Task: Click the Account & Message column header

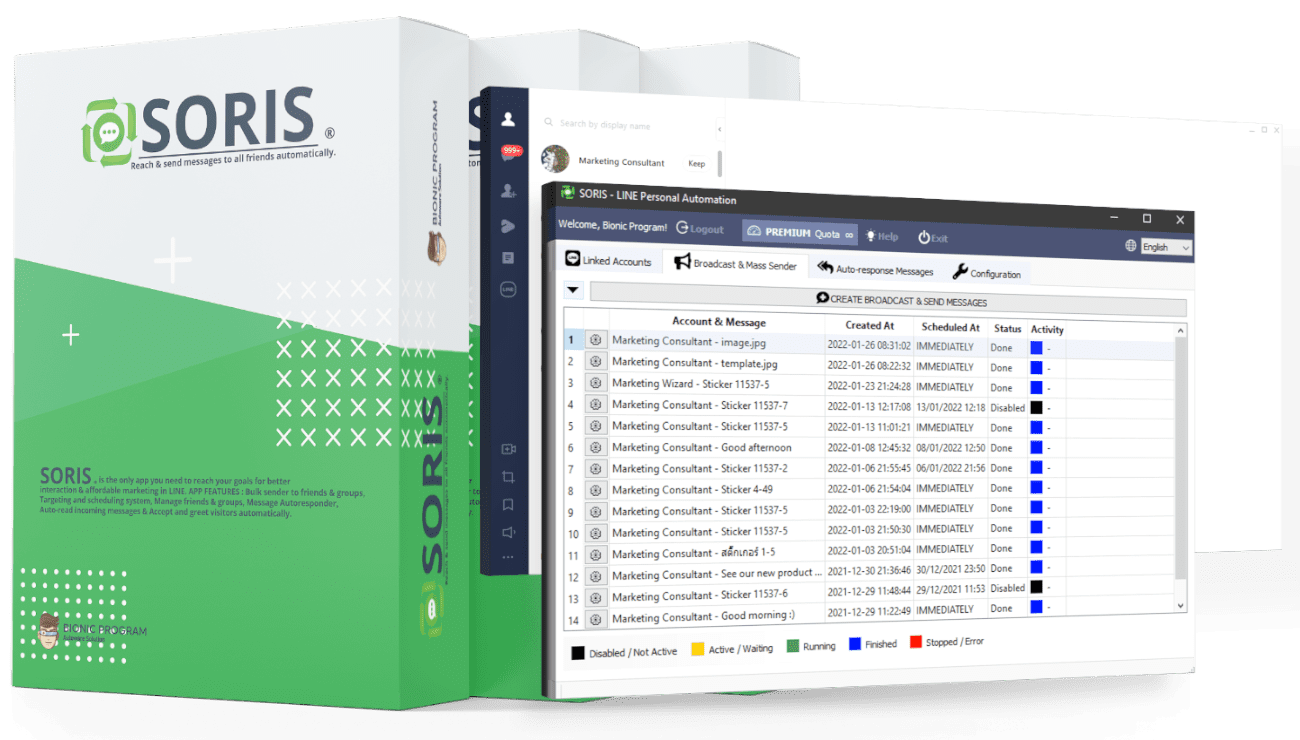Action: [718, 322]
